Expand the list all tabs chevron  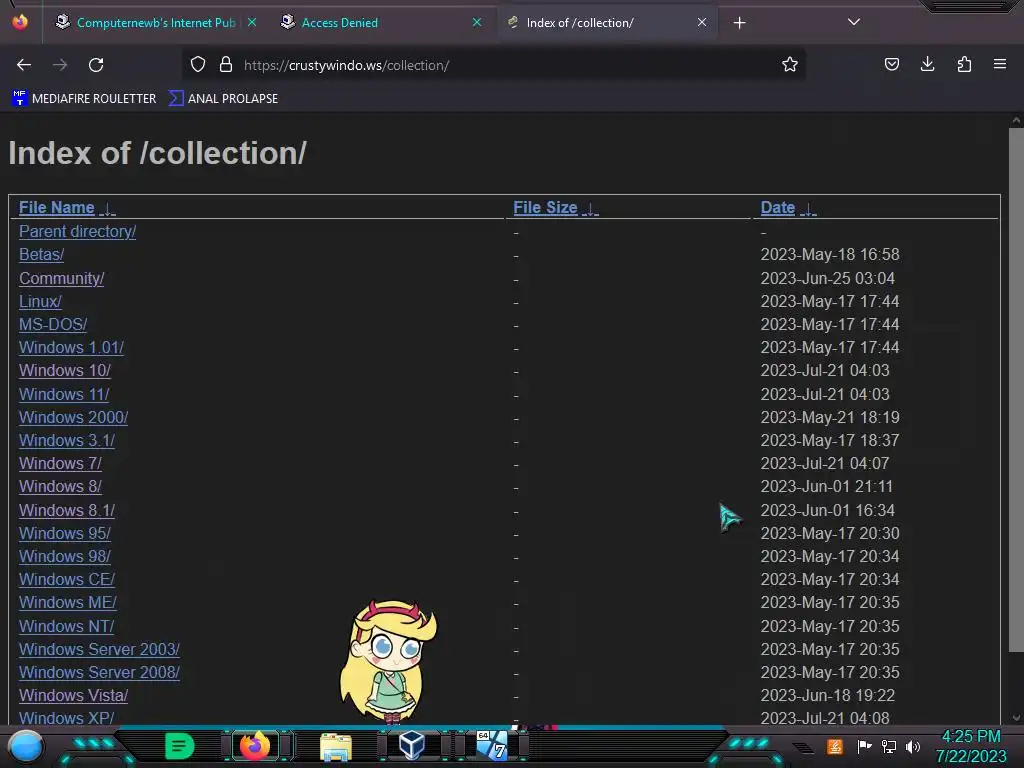tap(854, 22)
